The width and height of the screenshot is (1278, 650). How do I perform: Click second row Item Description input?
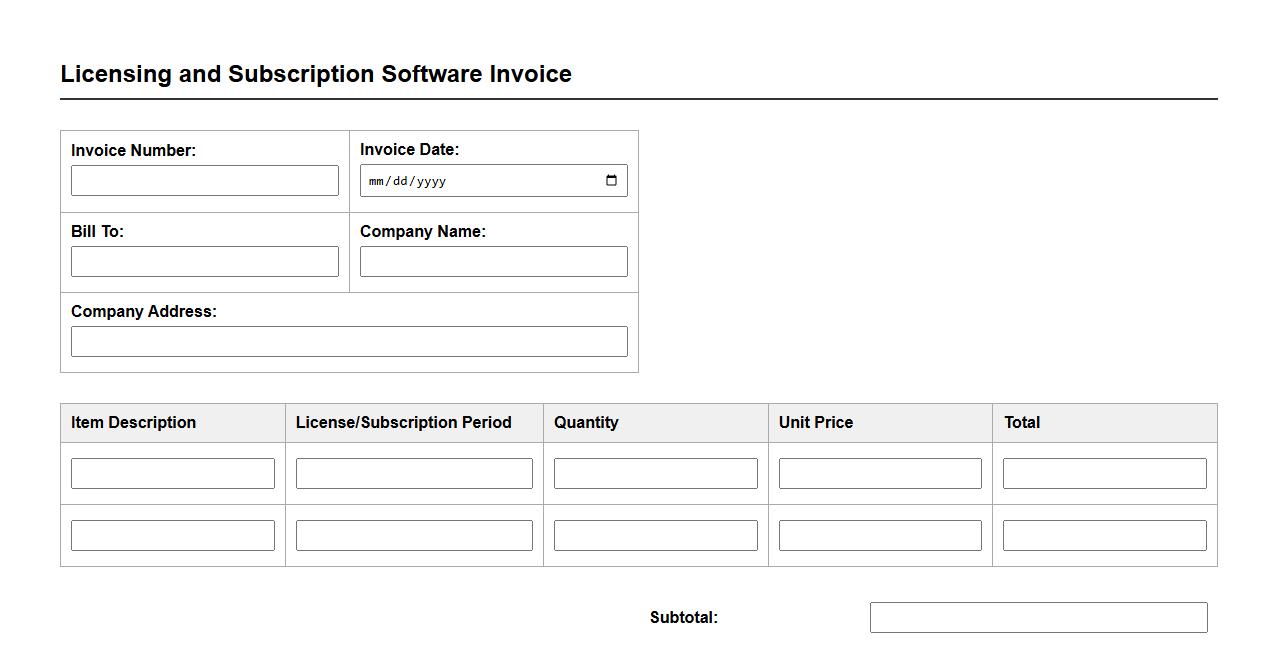173,536
